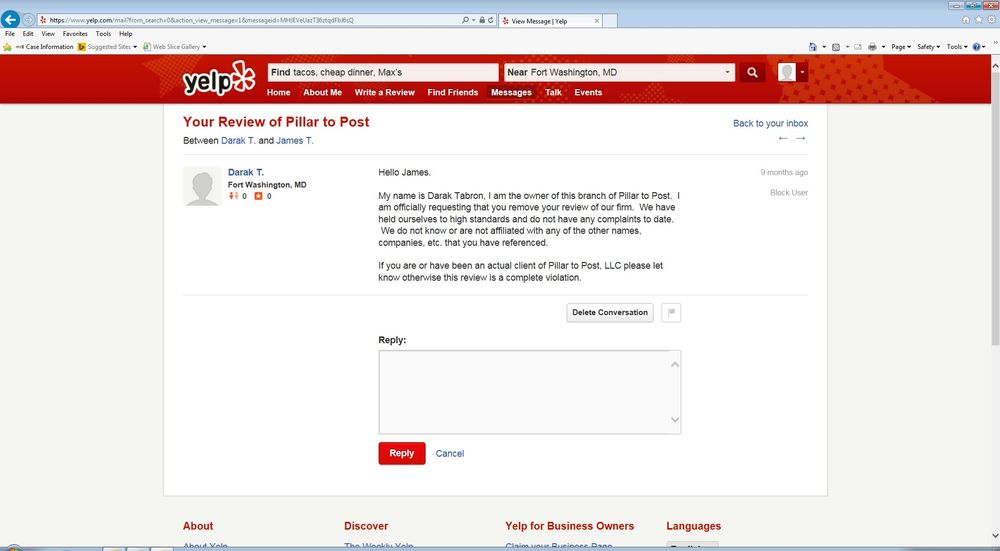Click the Find search input field
The image size is (1000, 551).
tap(383, 72)
